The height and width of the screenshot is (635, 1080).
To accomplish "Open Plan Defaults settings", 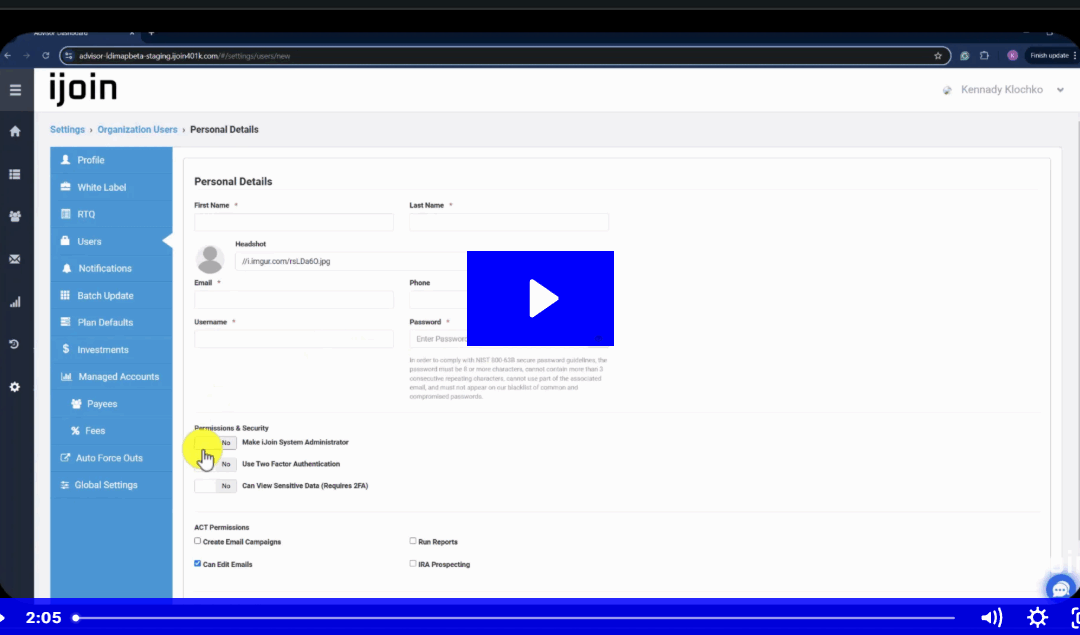I will pos(112,322).
